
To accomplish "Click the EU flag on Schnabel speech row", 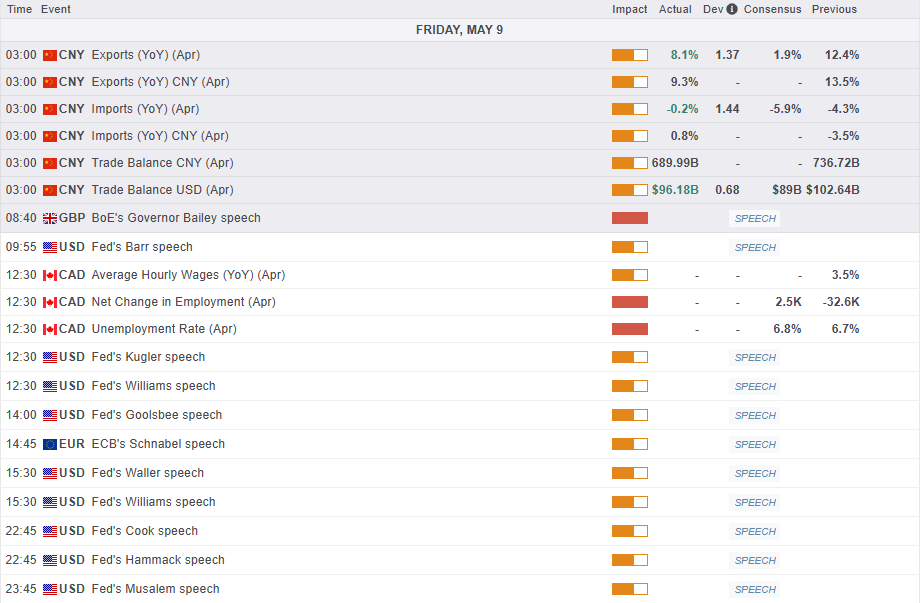I will [50, 444].
